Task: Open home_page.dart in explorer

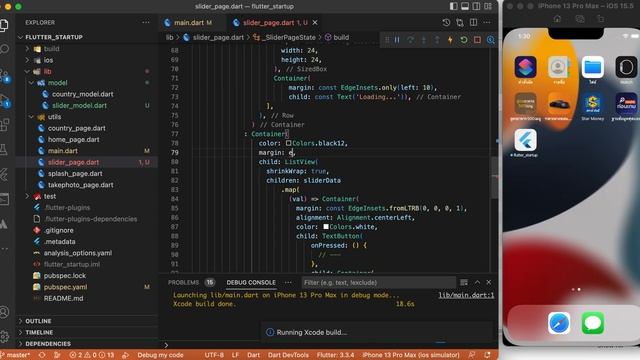Action: (73, 140)
